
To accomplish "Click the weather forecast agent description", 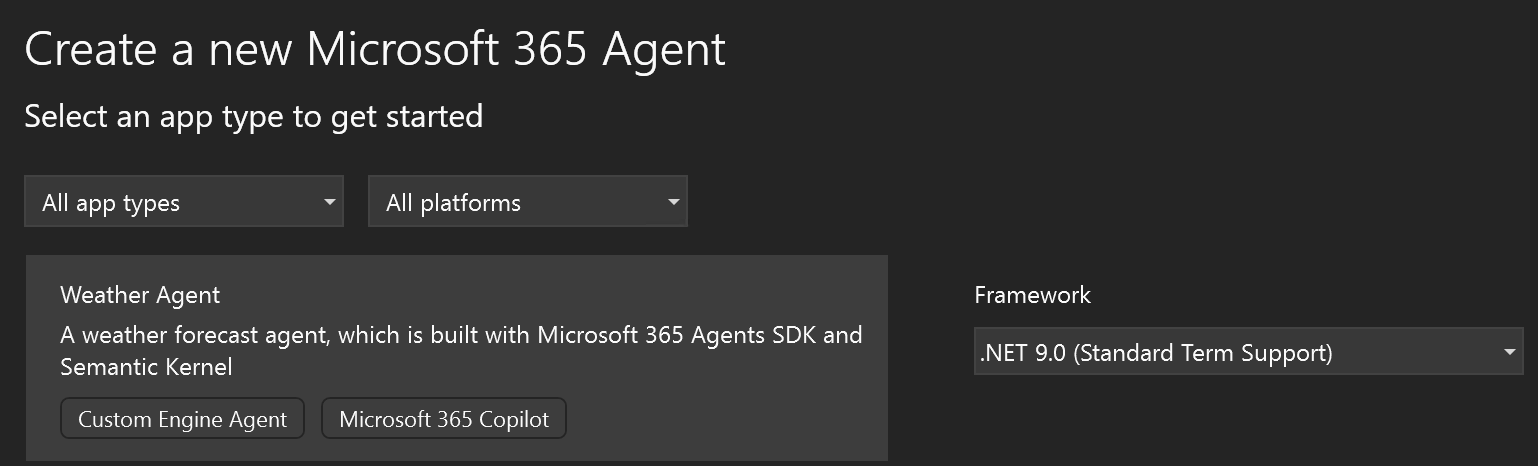I will (461, 350).
